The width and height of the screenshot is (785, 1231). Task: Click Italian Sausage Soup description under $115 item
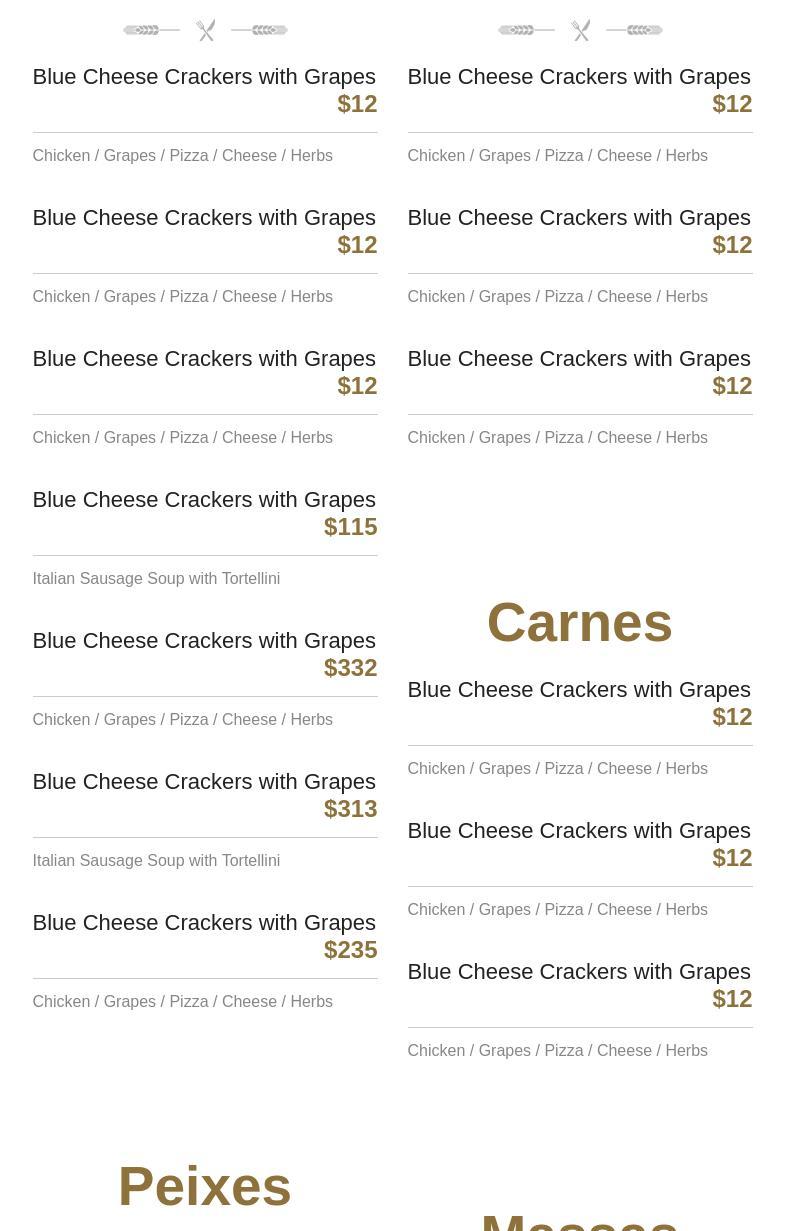[156, 579]
